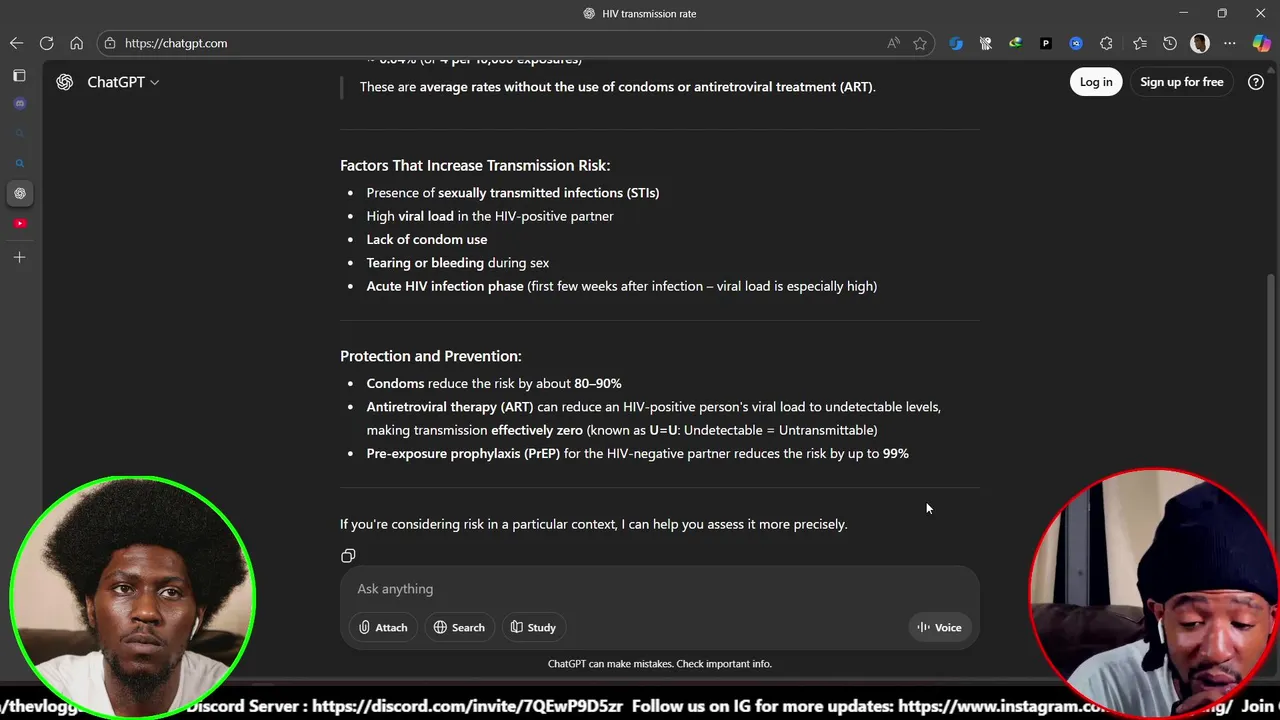Image resolution: width=1280 pixels, height=720 pixels.
Task: Click 'Tearing or bleeding' bullet text
Action: point(425,263)
